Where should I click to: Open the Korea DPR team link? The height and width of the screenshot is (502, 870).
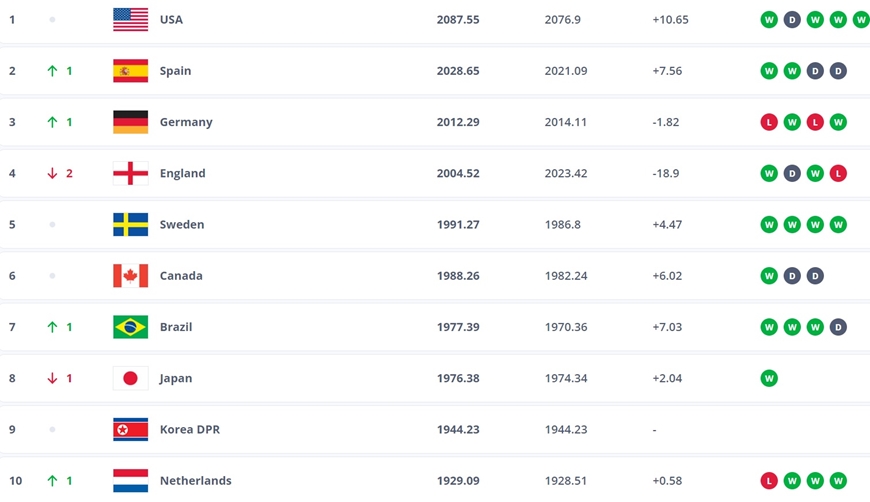[x=190, y=429]
